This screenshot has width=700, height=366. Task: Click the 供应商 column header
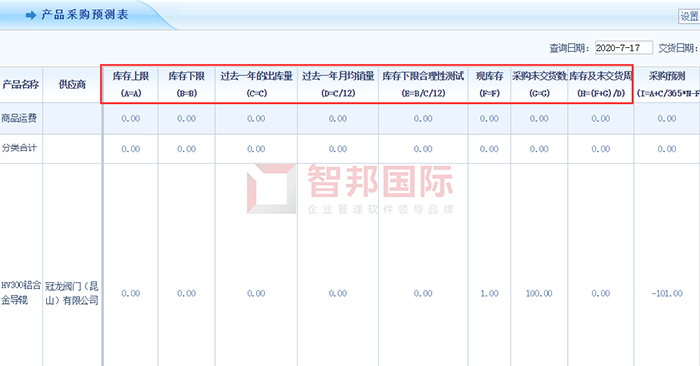pyautogui.click(x=72, y=84)
